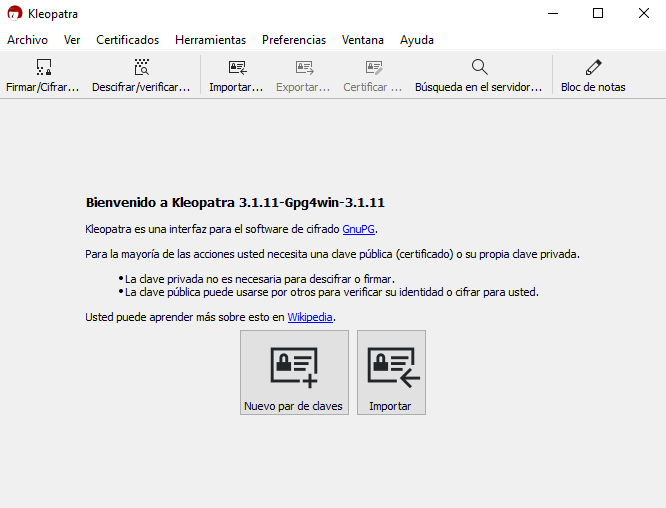Open the Preferencias menu
666x508 pixels.
(294, 40)
